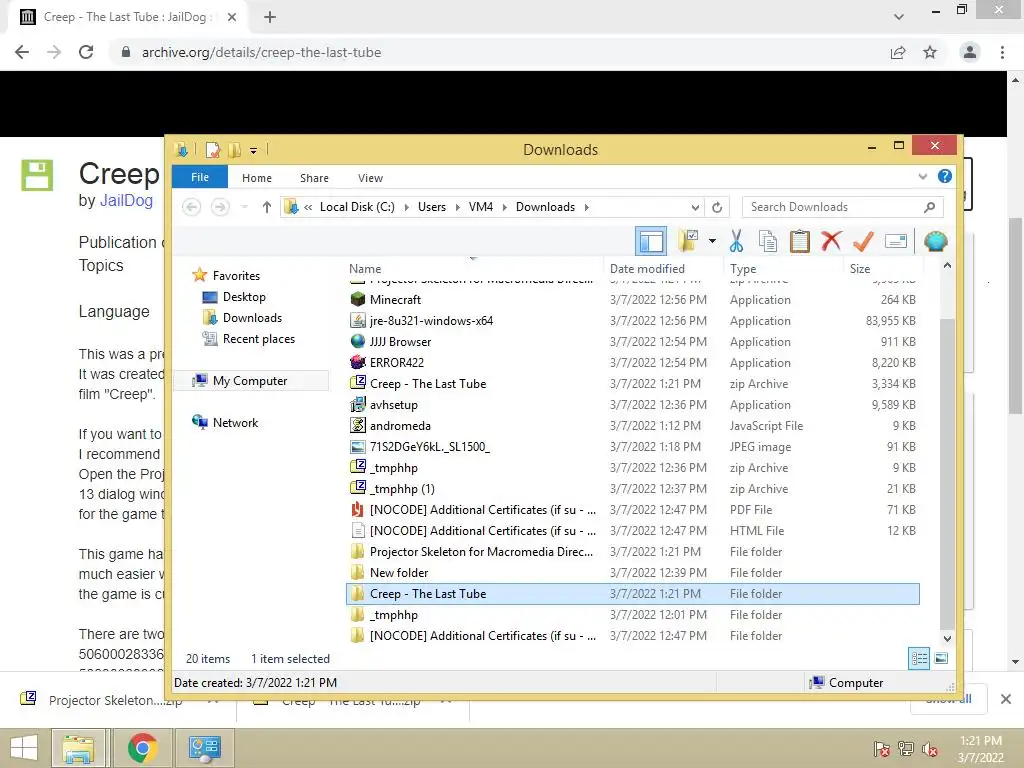Click inside the Search Downloads field
Image resolution: width=1024 pixels, height=768 pixels.
point(842,207)
